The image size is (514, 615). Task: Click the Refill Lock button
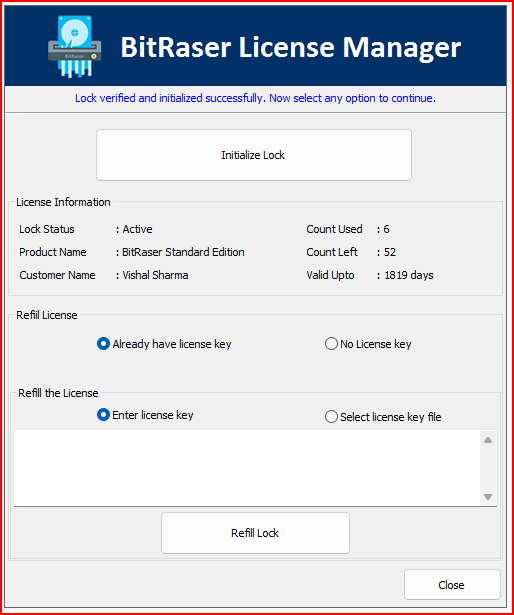255,533
